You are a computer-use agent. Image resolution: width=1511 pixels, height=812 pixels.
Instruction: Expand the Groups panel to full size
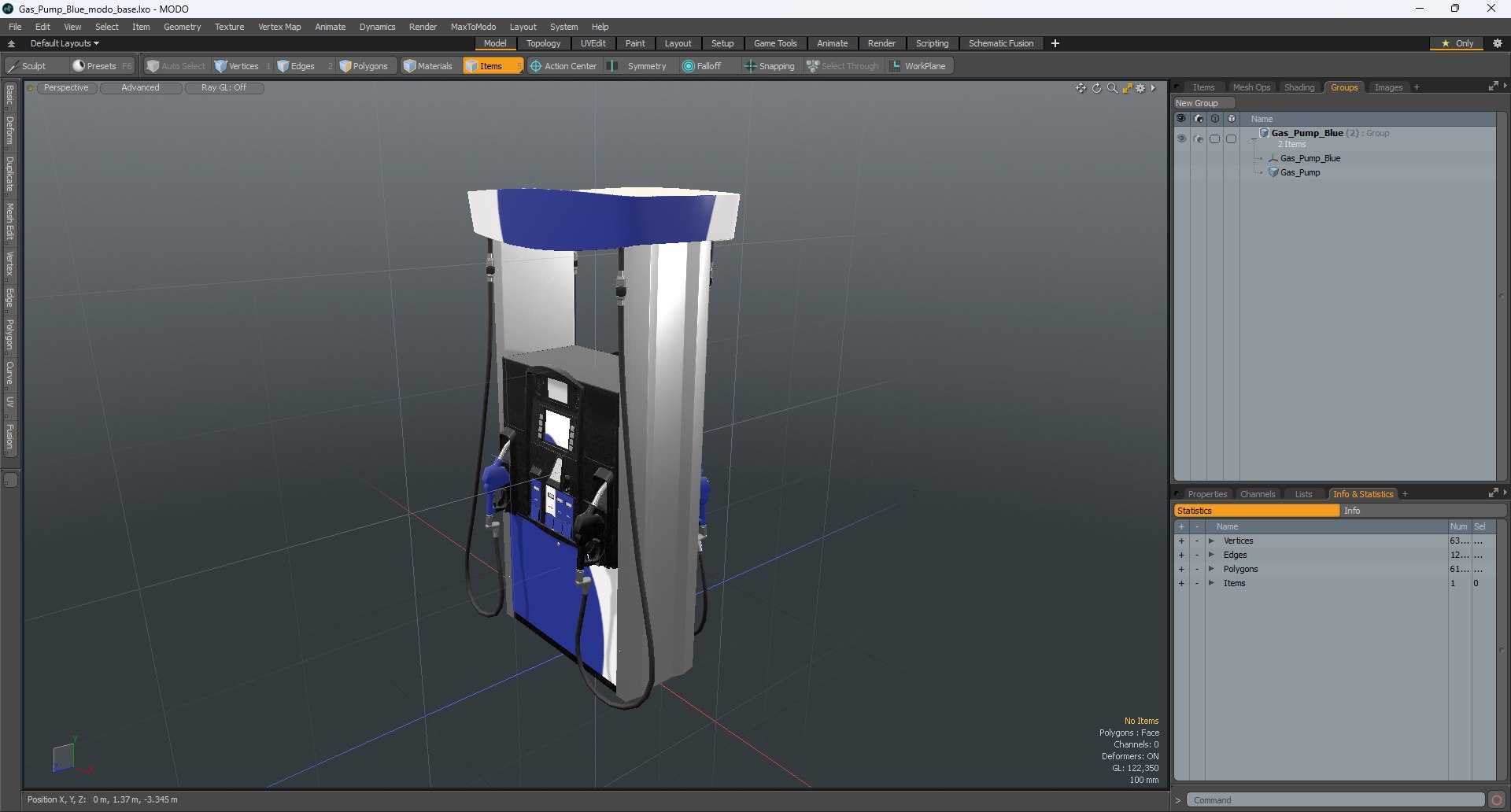[x=1493, y=87]
